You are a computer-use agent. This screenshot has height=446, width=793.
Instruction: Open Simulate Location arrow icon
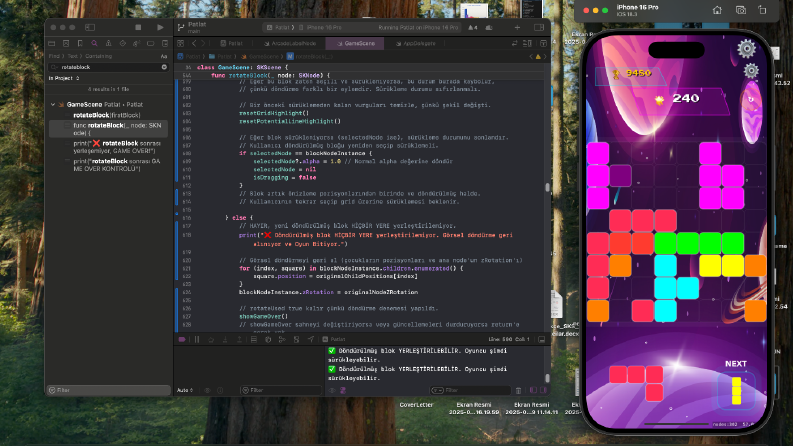(311, 339)
